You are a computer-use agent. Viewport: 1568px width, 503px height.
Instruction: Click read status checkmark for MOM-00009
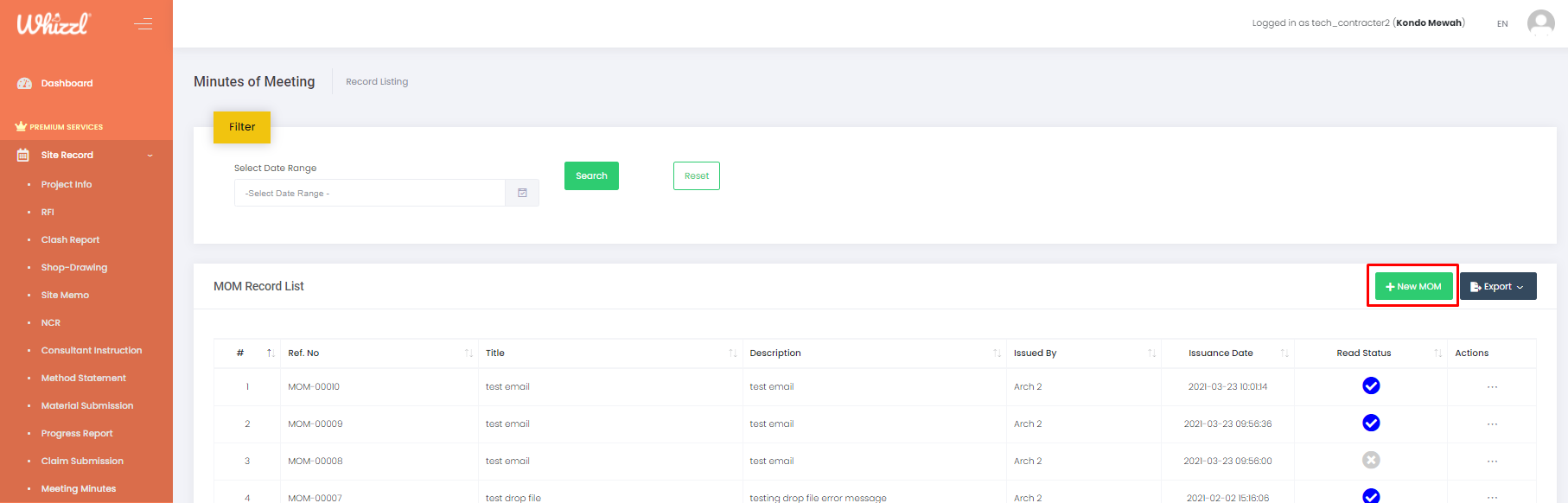[x=1371, y=423]
